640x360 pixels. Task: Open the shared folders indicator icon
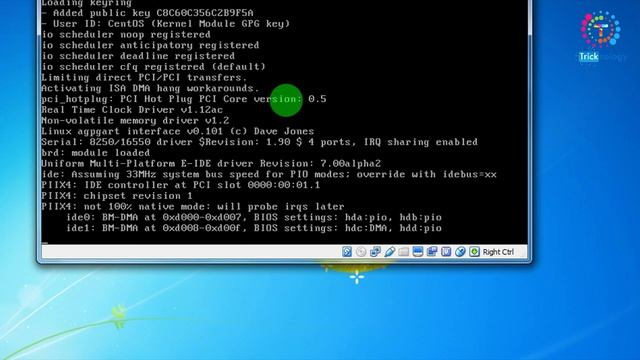point(404,252)
